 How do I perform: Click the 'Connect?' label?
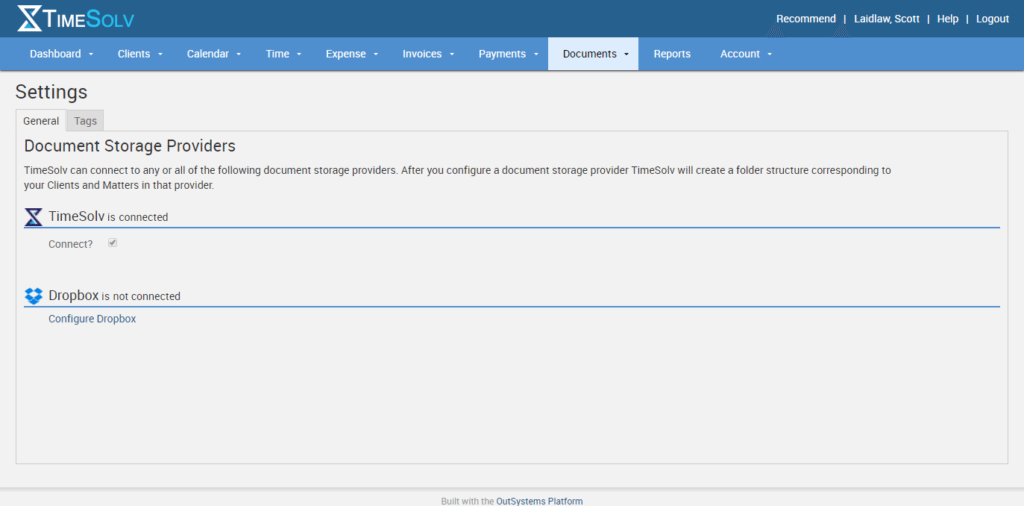tap(71, 244)
